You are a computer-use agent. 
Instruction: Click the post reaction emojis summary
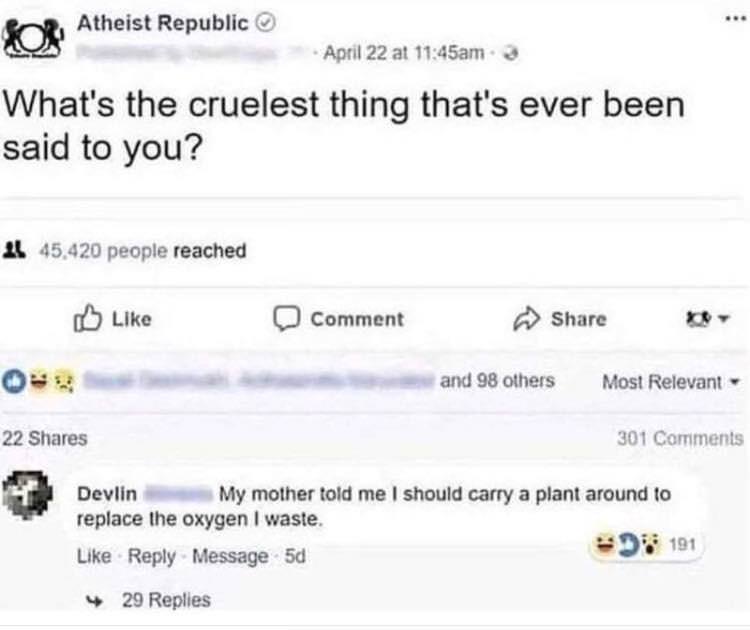click(40, 382)
